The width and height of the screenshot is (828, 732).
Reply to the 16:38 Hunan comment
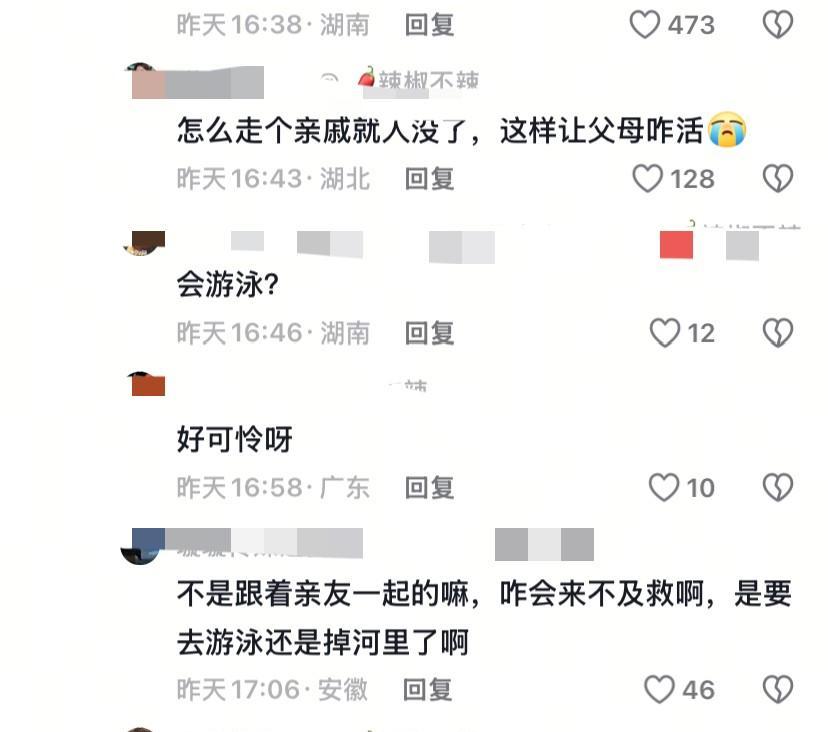click(x=429, y=25)
